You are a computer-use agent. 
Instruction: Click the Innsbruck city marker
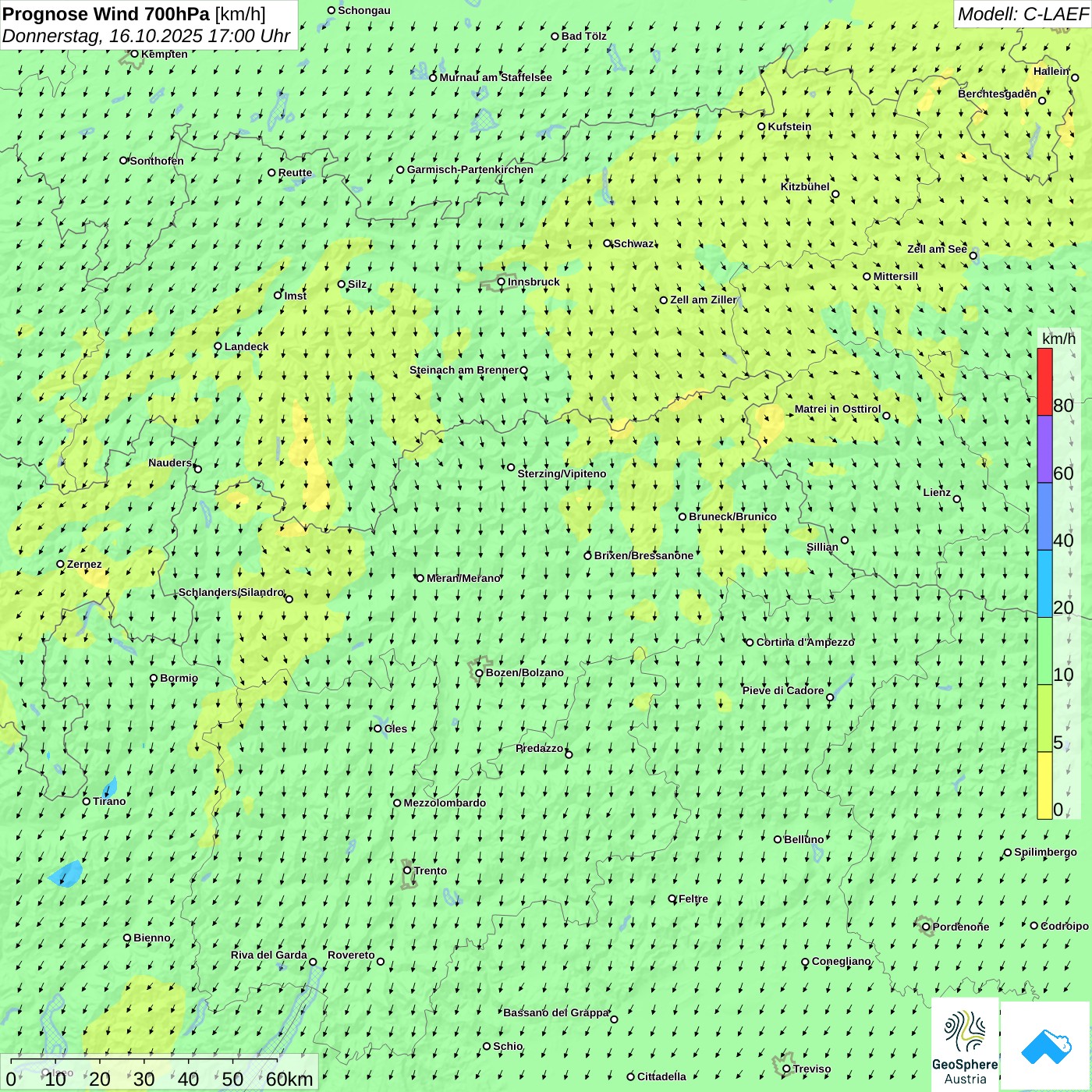click(x=502, y=282)
